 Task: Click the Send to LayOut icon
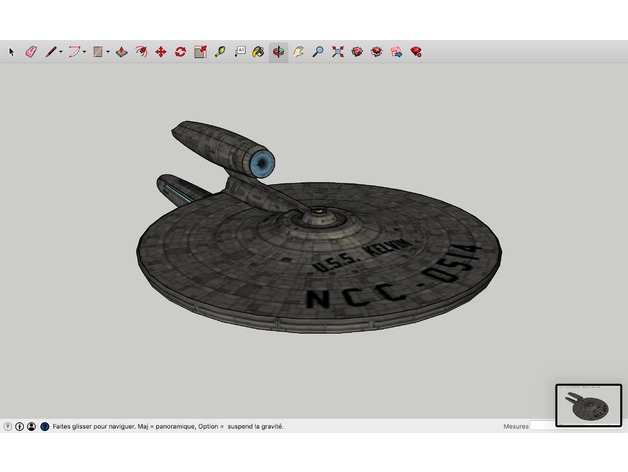397,52
